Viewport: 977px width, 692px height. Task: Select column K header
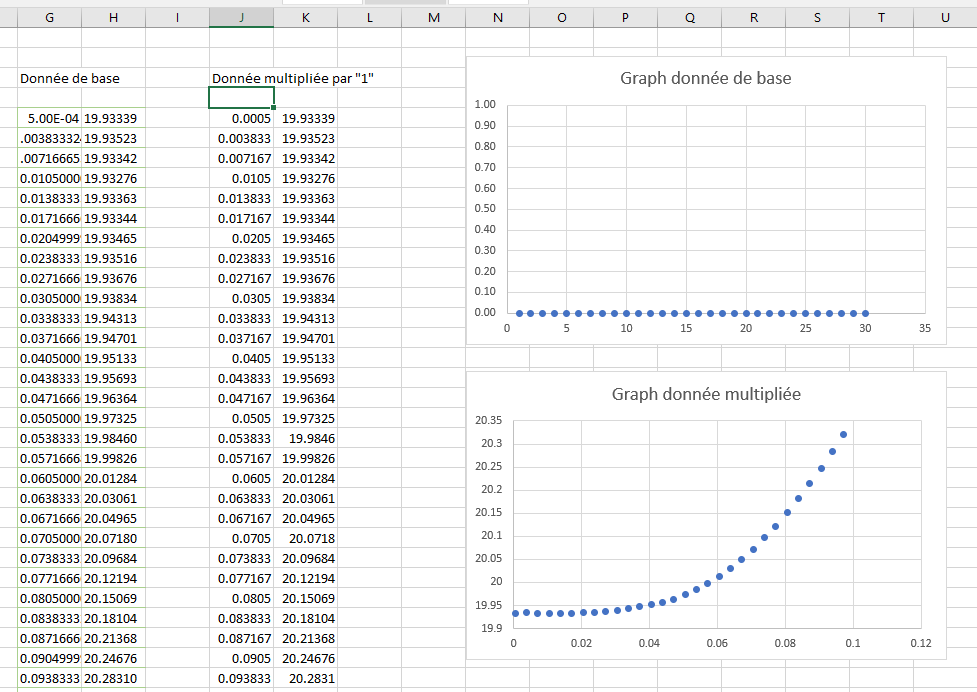point(306,17)
